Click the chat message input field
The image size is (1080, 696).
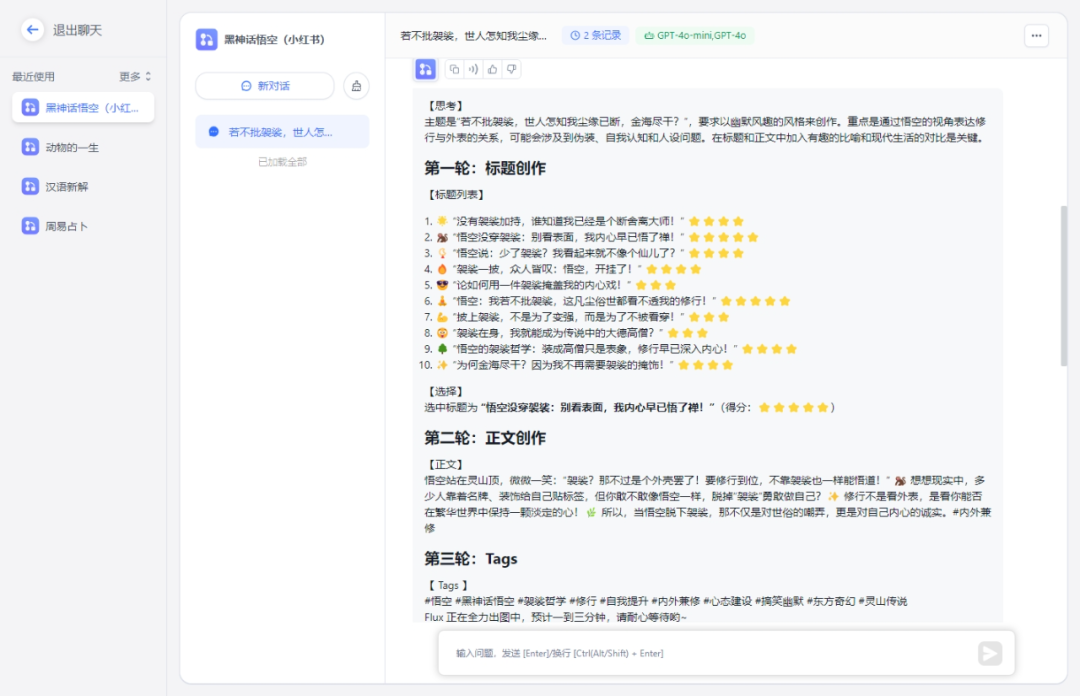point(709,653)
